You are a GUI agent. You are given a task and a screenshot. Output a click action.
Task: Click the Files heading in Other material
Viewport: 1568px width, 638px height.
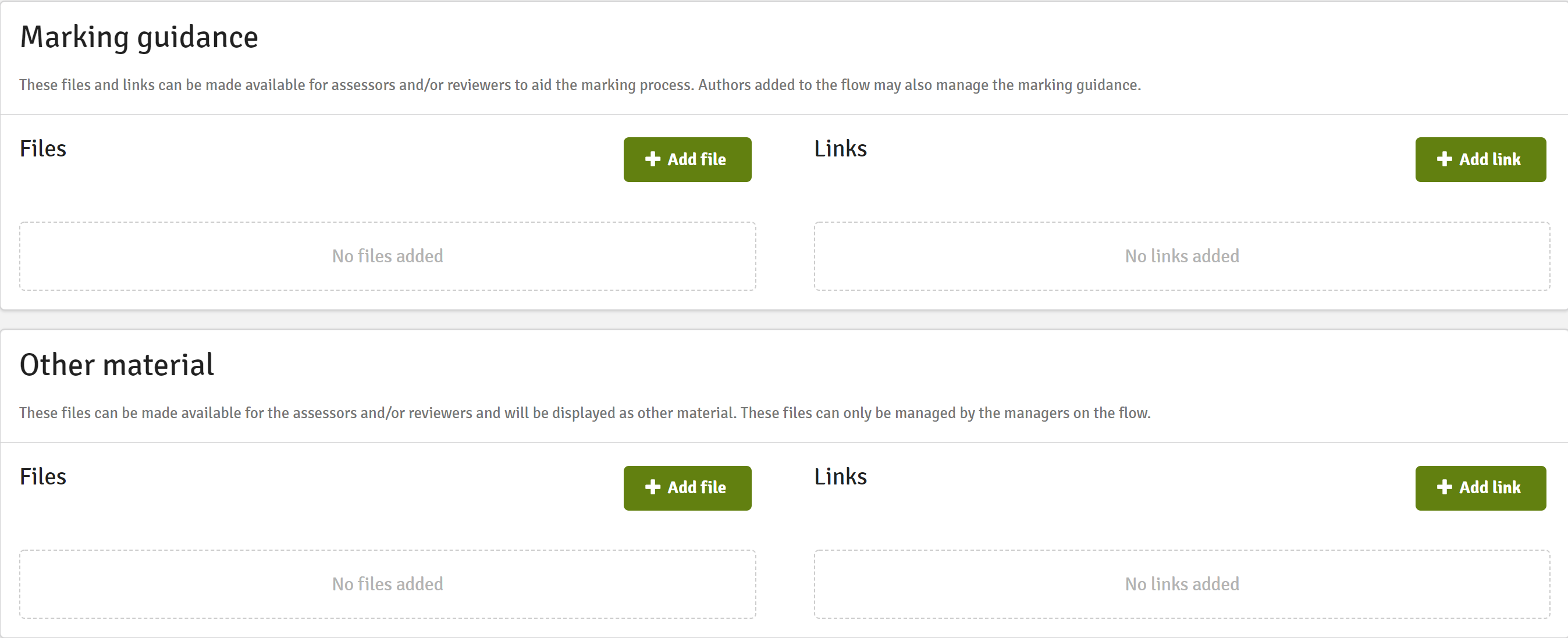pyautogui.click(x=42, y=476)
